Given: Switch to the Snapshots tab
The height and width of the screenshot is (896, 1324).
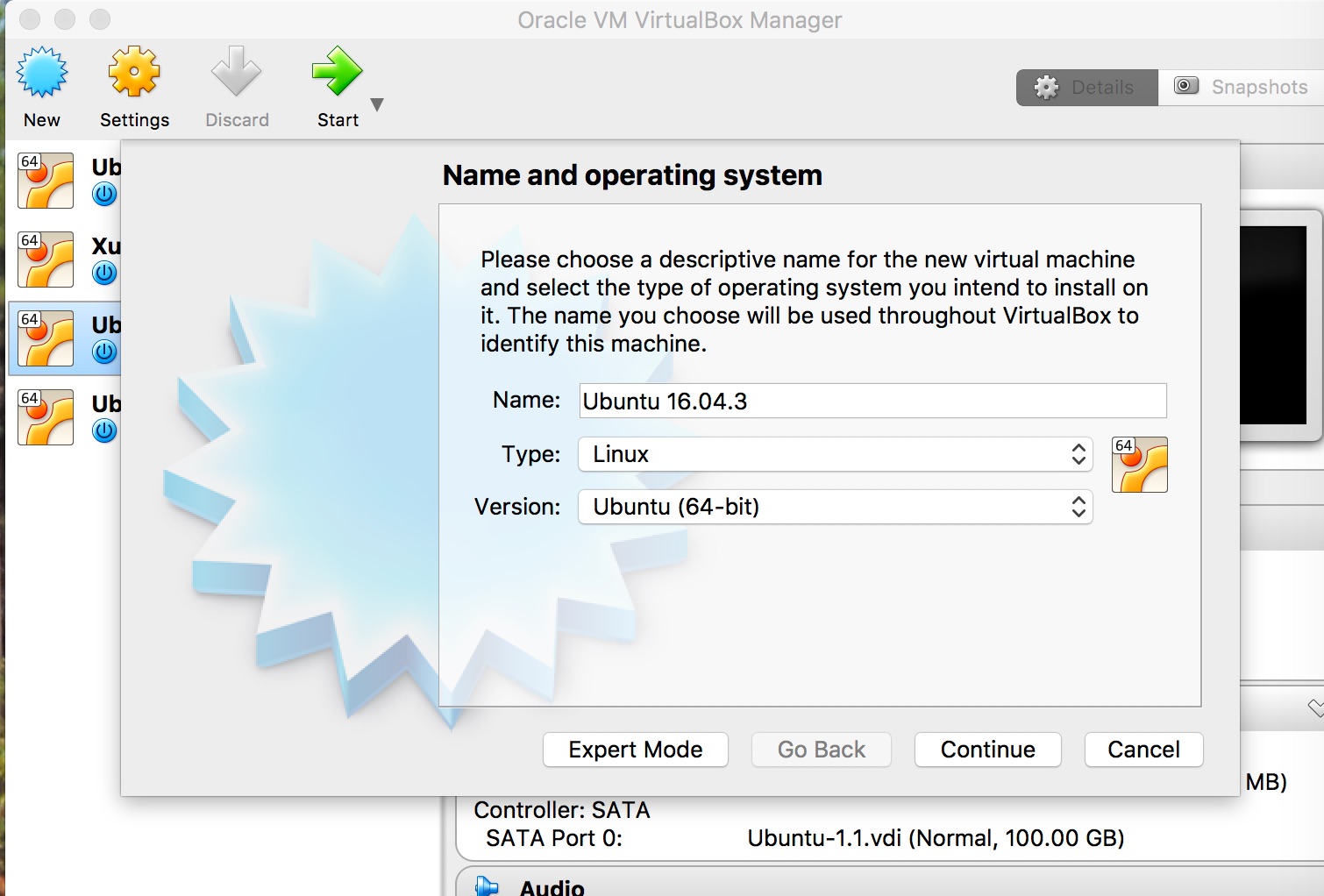Looking at the screenshot, I should pos(1242,87).
